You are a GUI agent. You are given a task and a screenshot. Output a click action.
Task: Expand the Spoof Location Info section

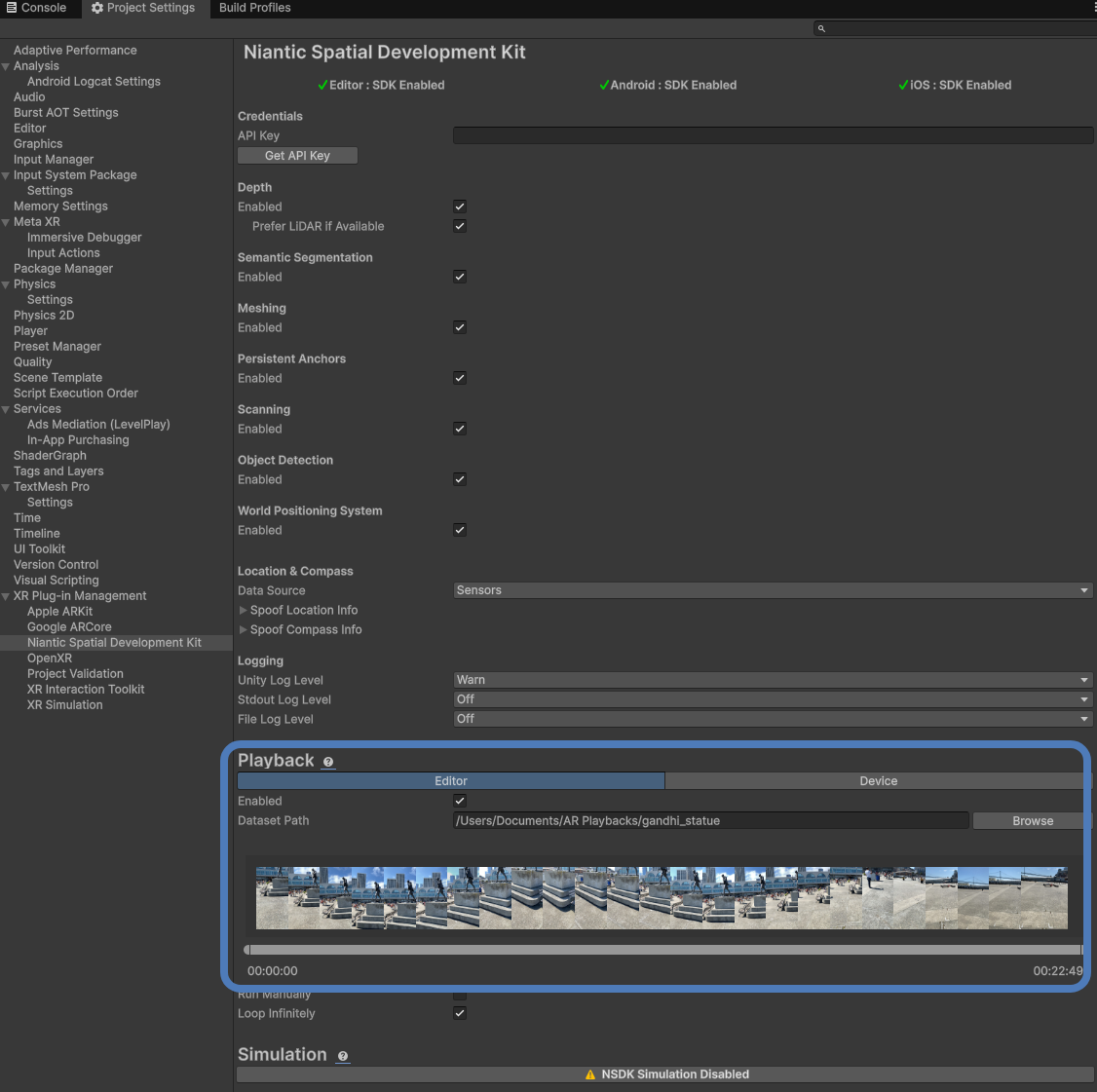click(244, 610)
